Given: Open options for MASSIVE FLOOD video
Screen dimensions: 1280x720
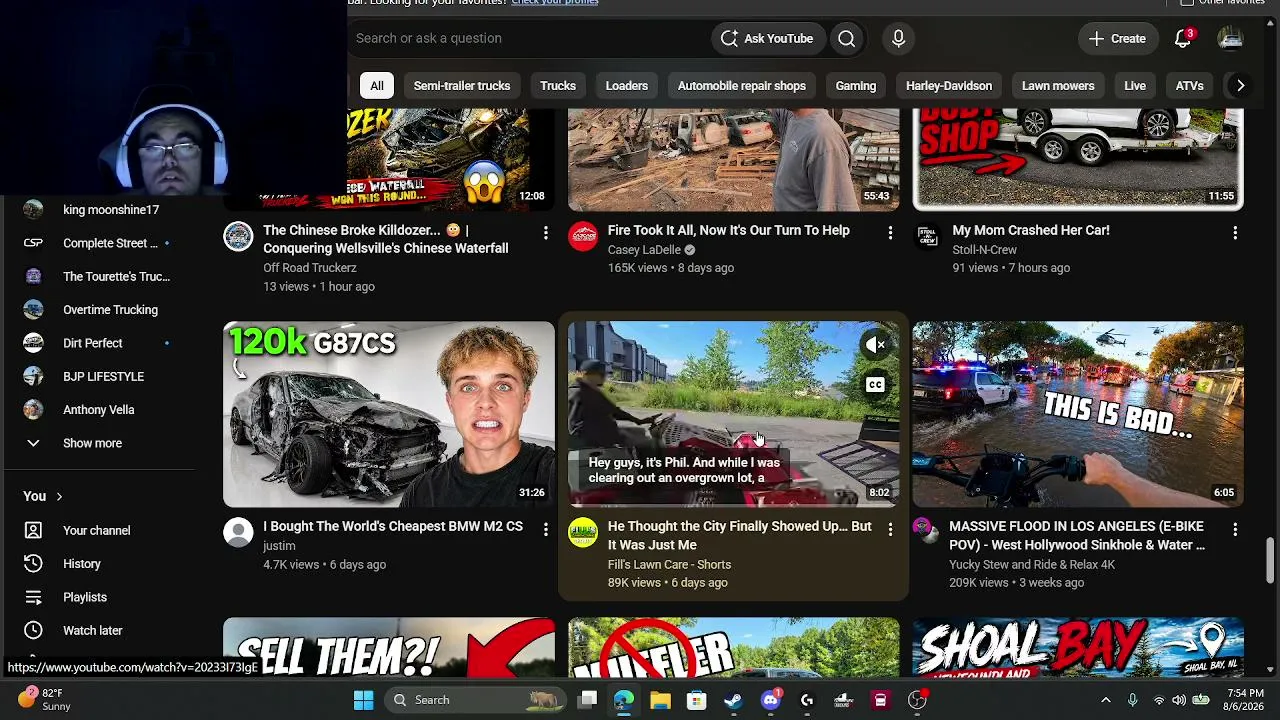Looking at the screenshot, I should [1235, 529].
